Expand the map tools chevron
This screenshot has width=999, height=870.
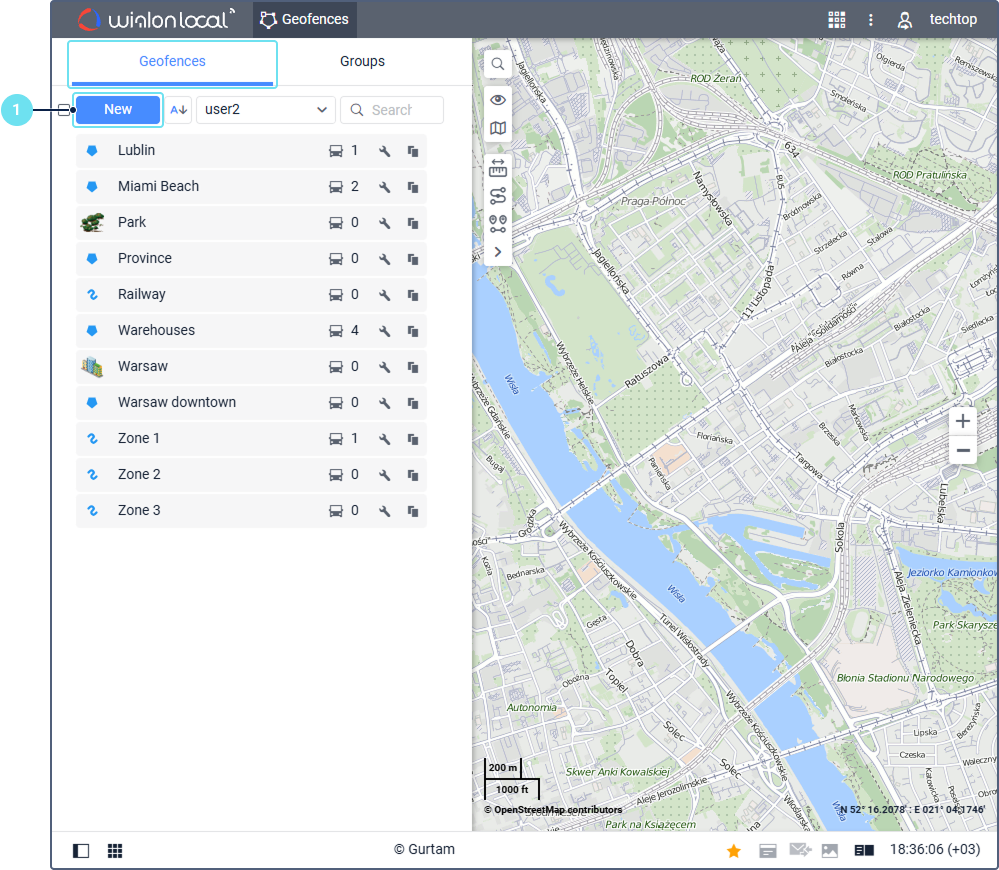[498, 252]
